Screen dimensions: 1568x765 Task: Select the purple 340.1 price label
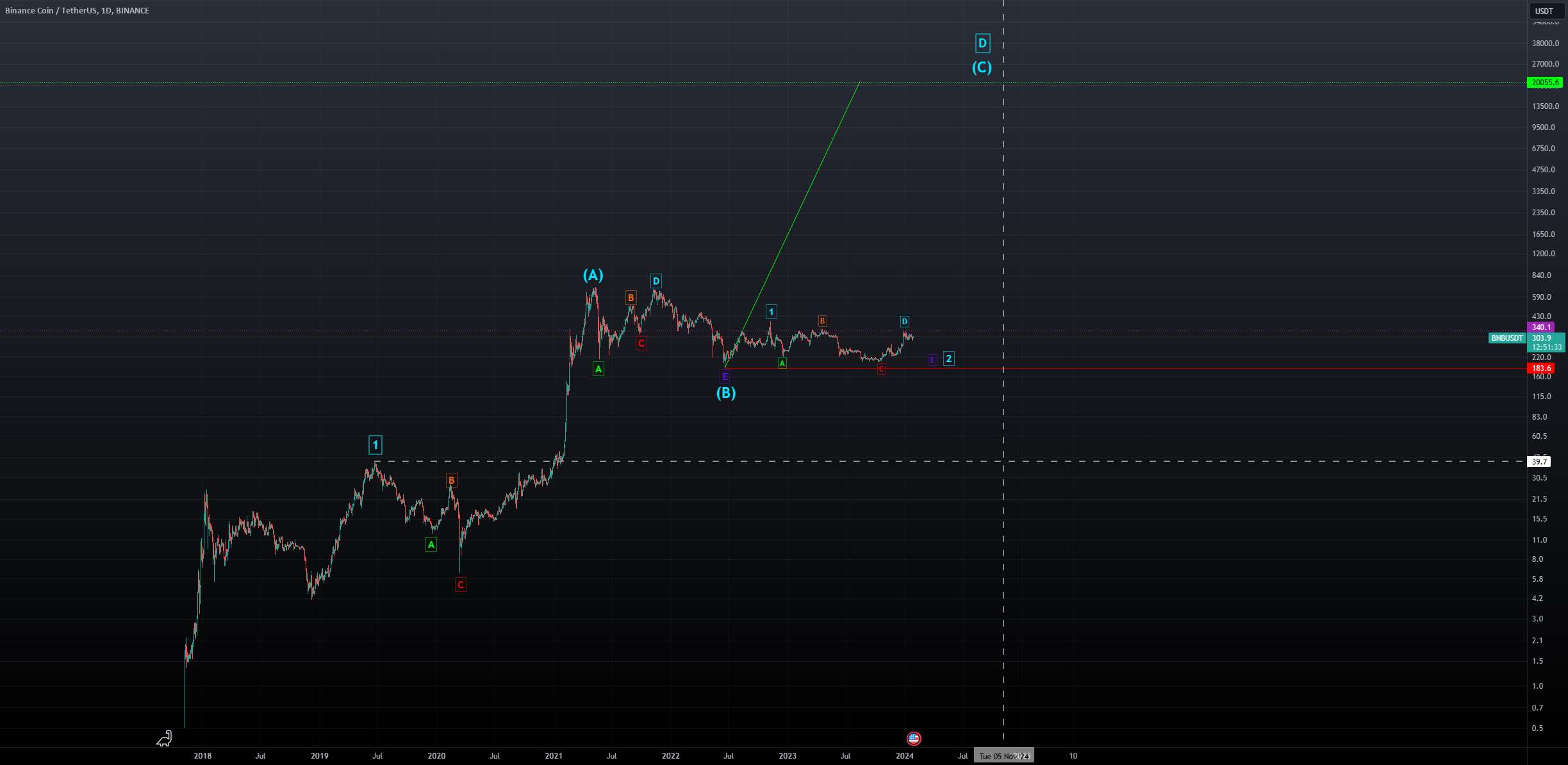pos(1541,327)
